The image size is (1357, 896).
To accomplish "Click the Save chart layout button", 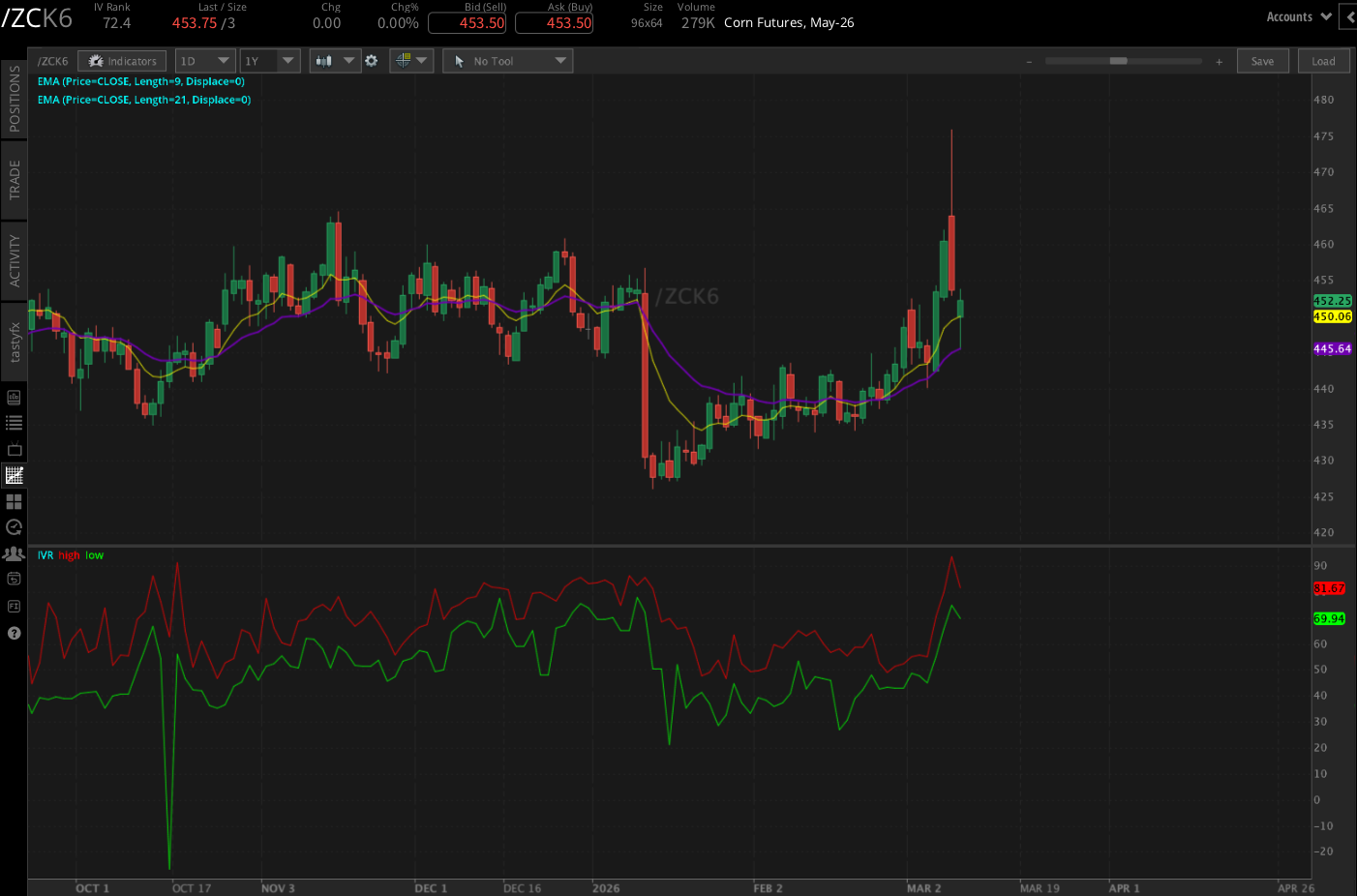I will [x=1262, y=60].
